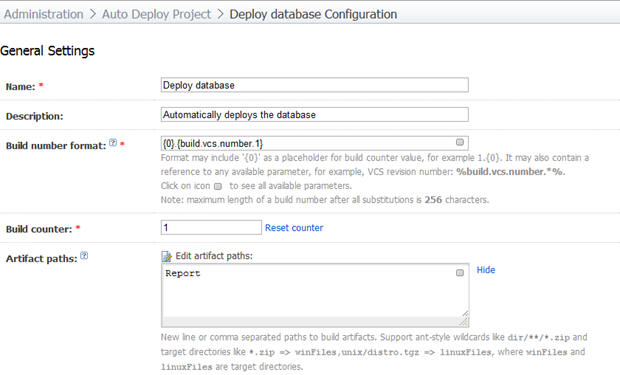Click into the Description input field

[315, 114]
